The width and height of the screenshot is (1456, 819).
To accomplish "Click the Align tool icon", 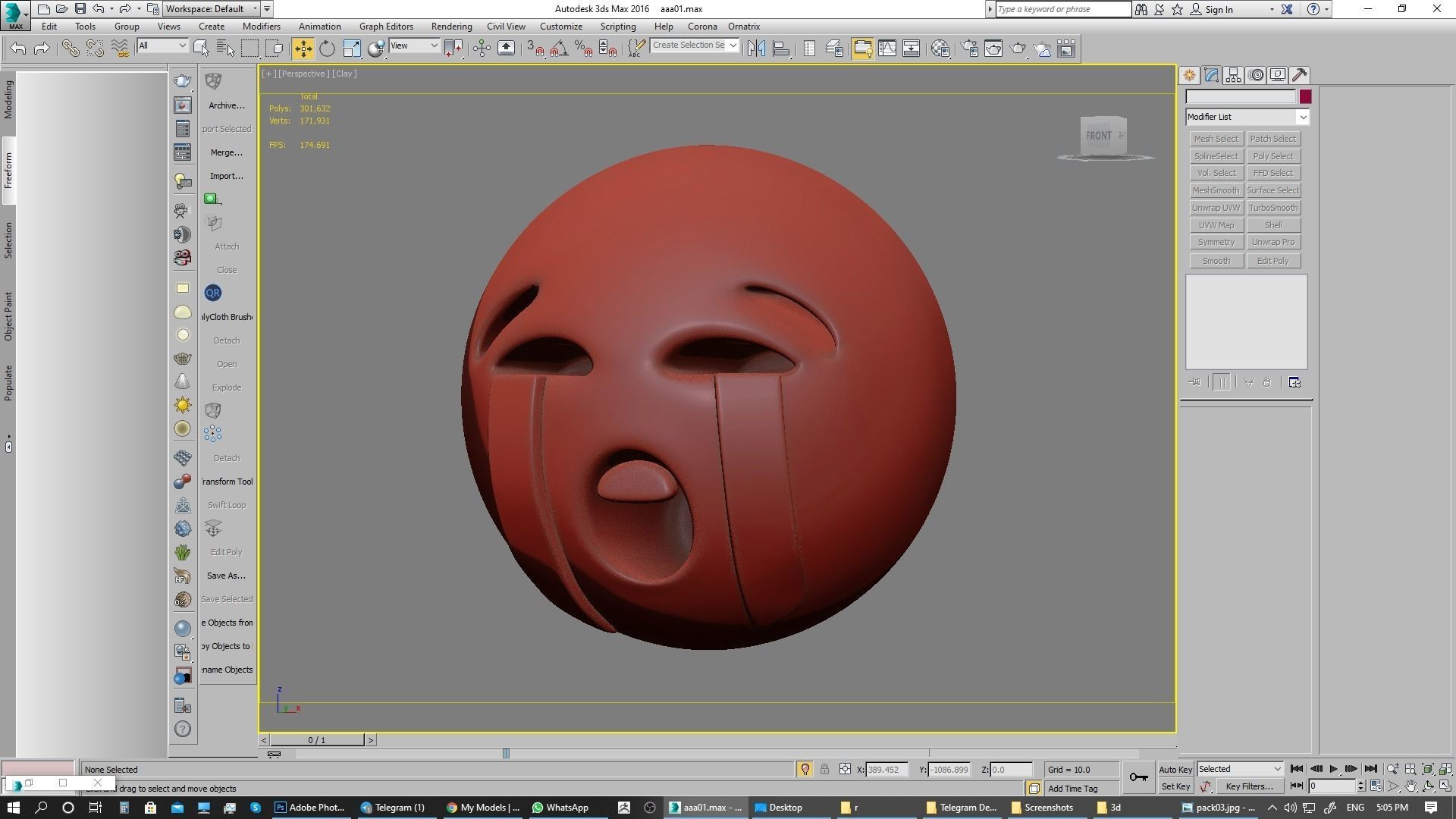I will (781, 49).
